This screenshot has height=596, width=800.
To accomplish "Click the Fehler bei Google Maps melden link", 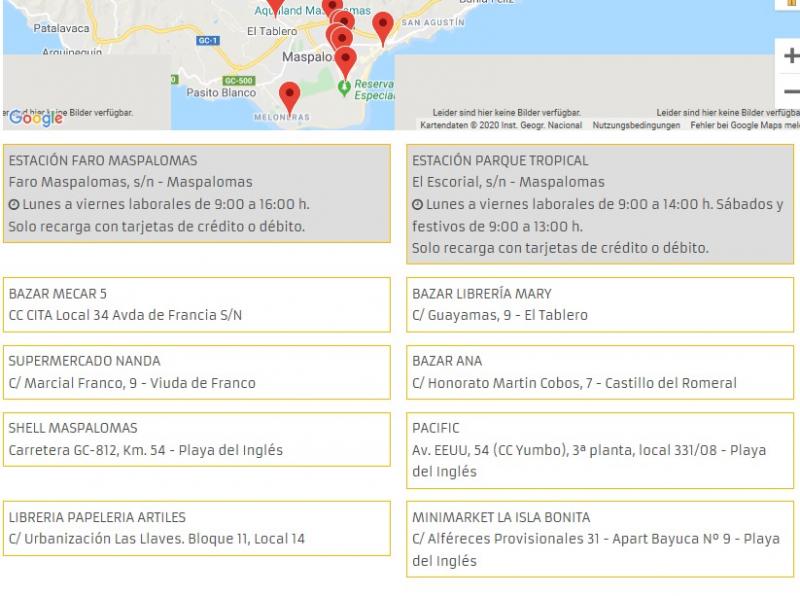I will pyautogui.click(x=745, y=125).
